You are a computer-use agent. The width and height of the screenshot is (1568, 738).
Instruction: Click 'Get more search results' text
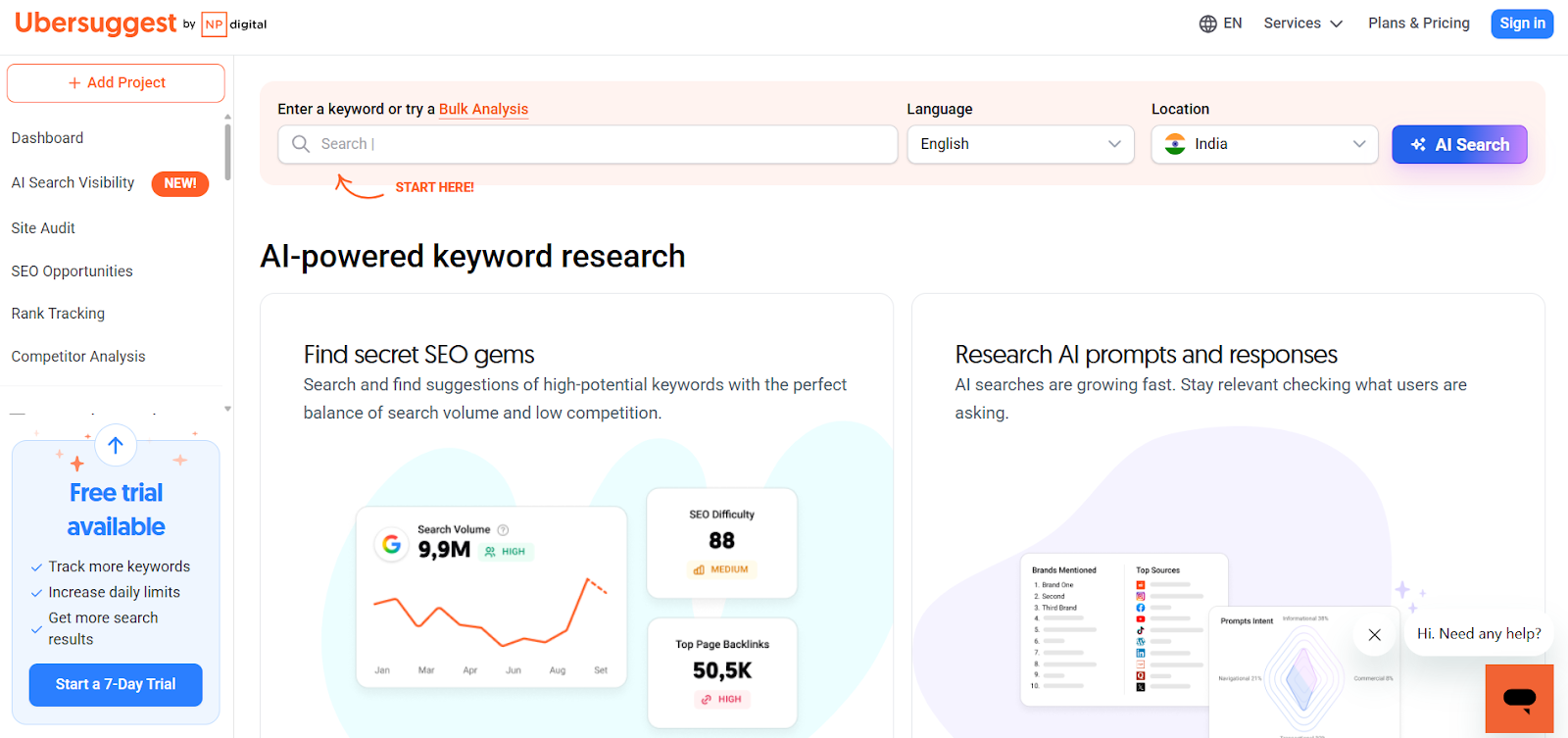(x=103, y=628)
